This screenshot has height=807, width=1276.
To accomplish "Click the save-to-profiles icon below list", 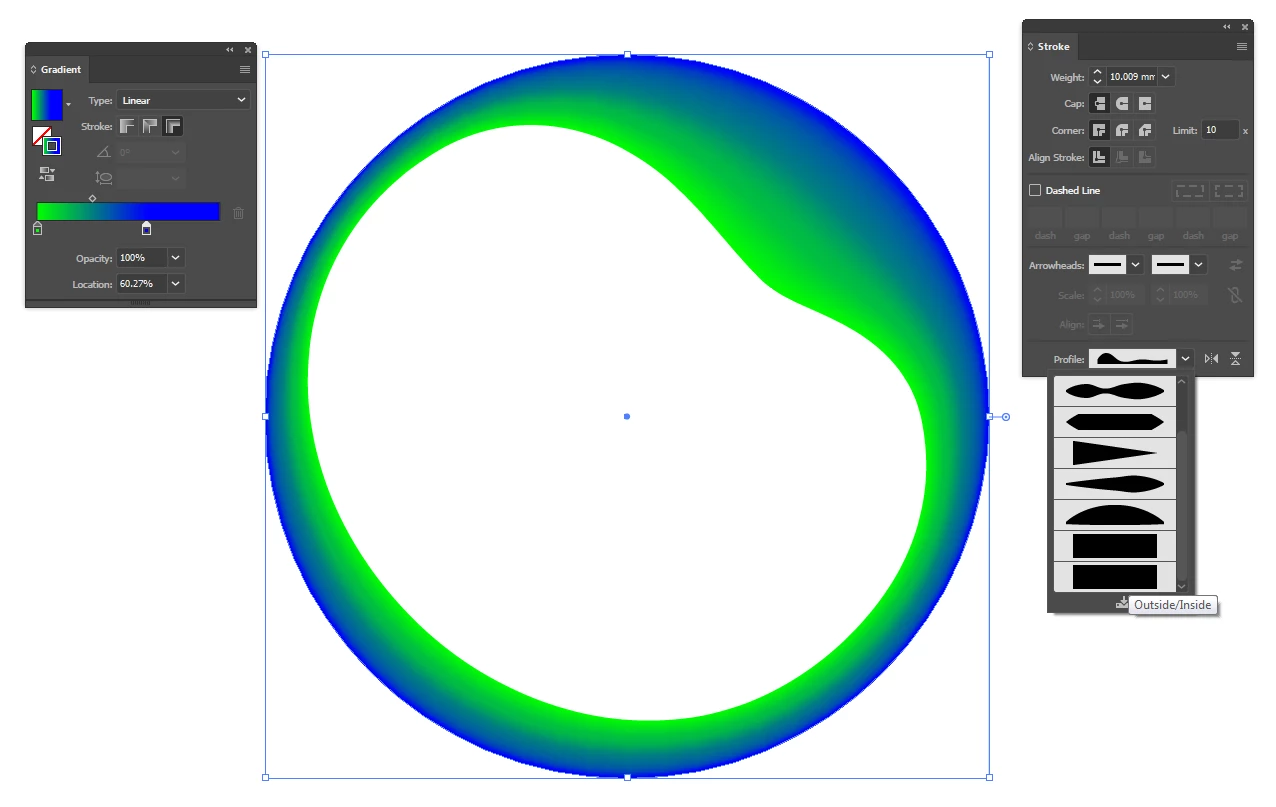I will [x=1122, y=602].
